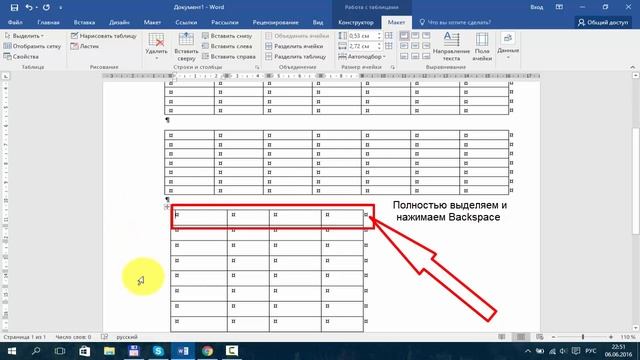Open the Данные dropdown

point(508,46)
